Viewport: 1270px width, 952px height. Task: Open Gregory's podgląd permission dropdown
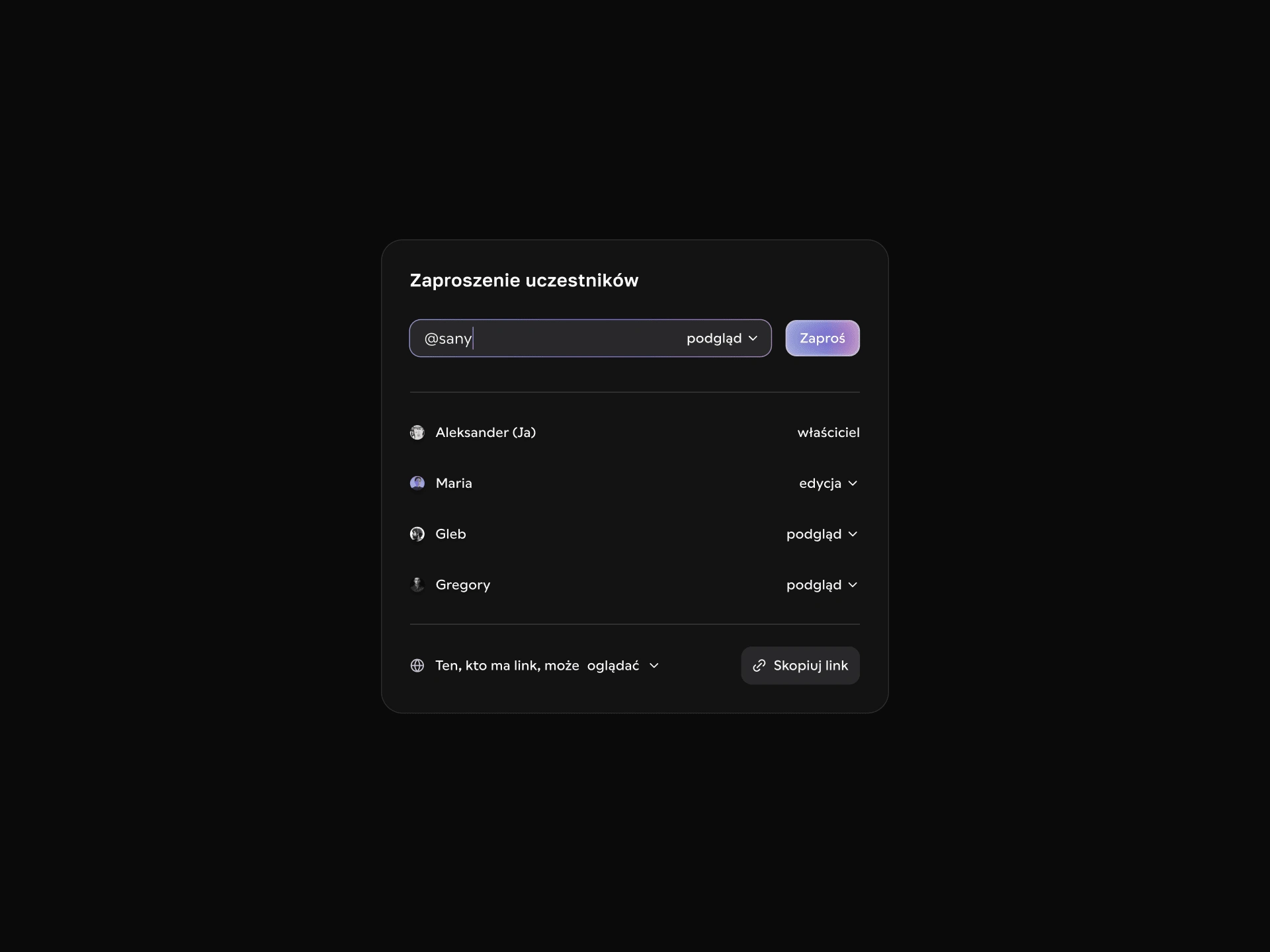(x=822, y=585)
